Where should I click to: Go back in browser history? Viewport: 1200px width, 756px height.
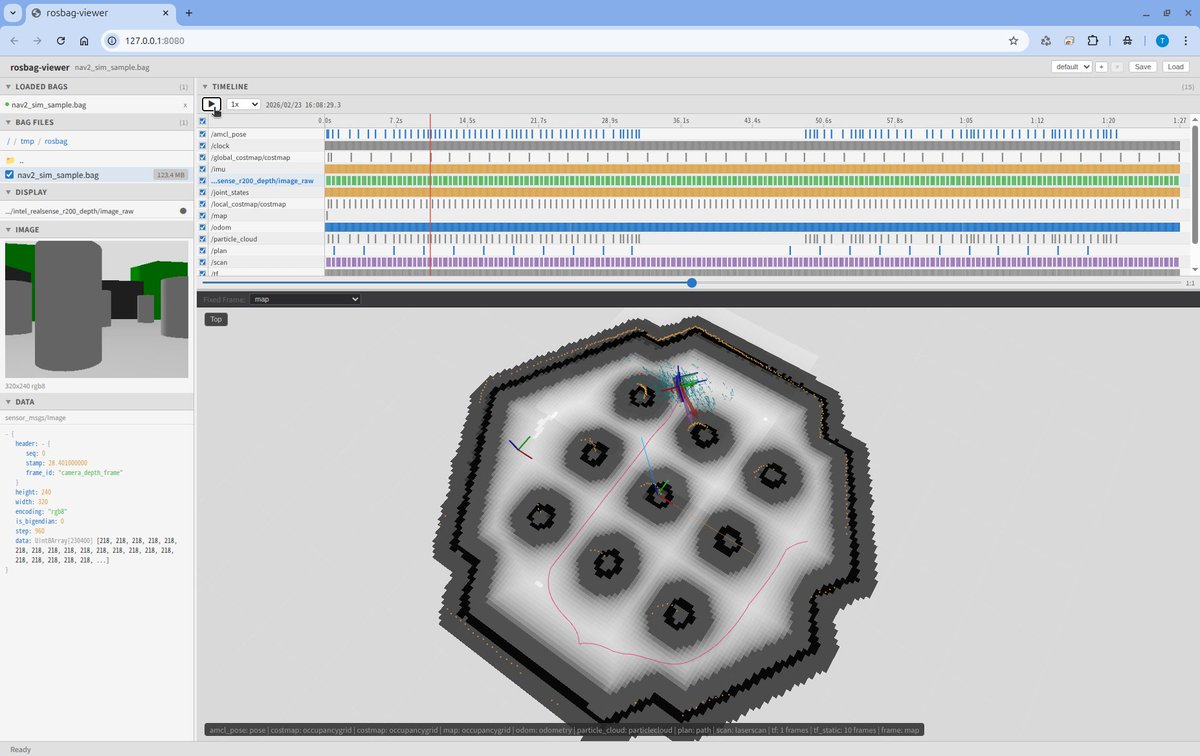click(14, 41)
